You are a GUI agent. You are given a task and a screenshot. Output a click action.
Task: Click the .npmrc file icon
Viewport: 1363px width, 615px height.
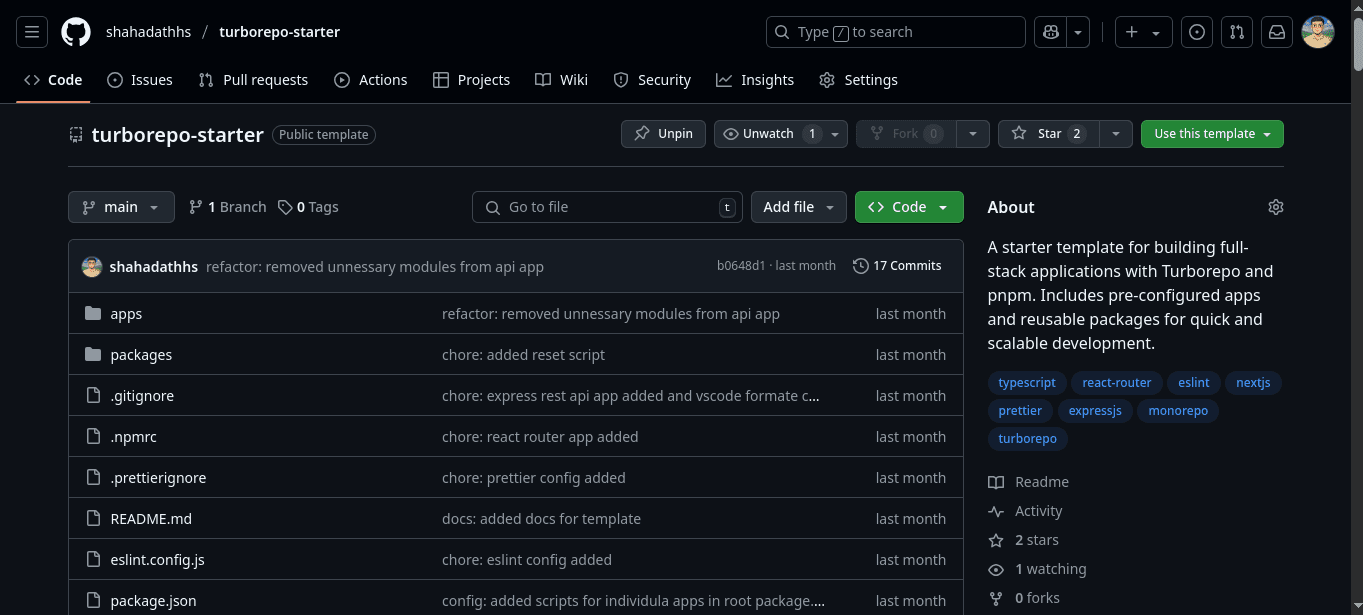pos(93,437)
